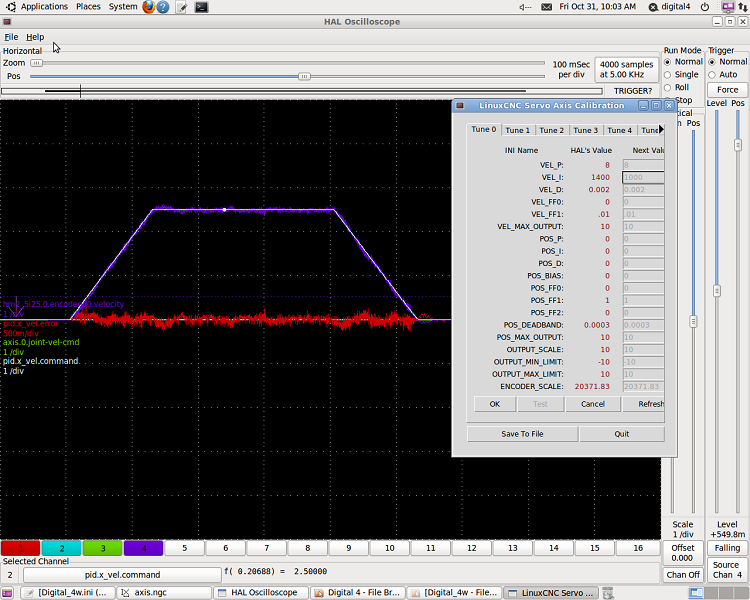Turn the selected channel off

(683, 575)
